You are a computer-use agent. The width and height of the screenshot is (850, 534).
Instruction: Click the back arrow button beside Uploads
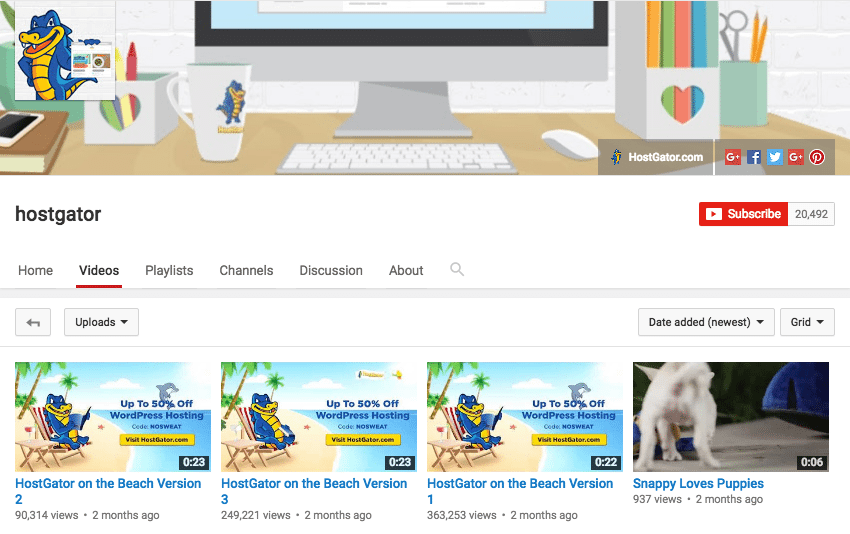(x=33, y=322)
